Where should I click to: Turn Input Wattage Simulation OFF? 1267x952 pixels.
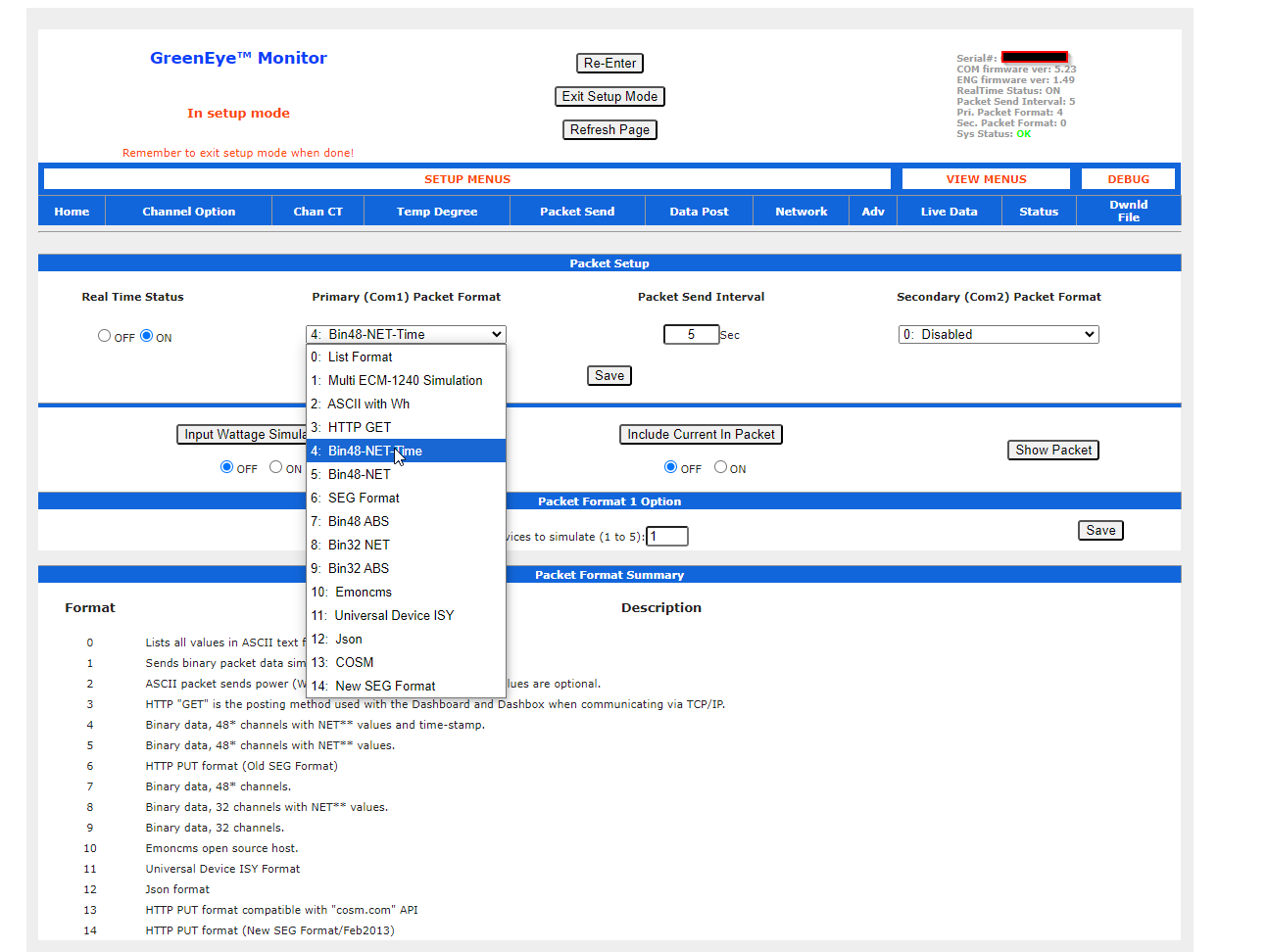226,467
